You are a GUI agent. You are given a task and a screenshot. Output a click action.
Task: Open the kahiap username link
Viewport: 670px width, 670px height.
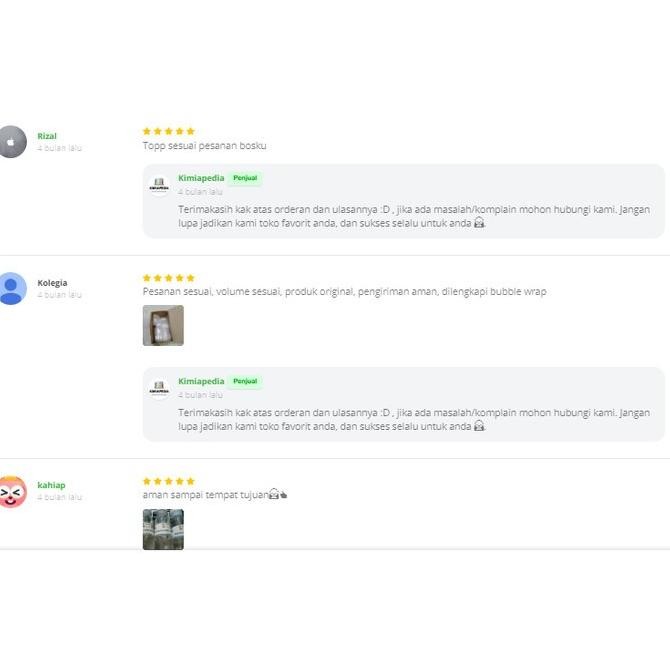click(51, 485)
